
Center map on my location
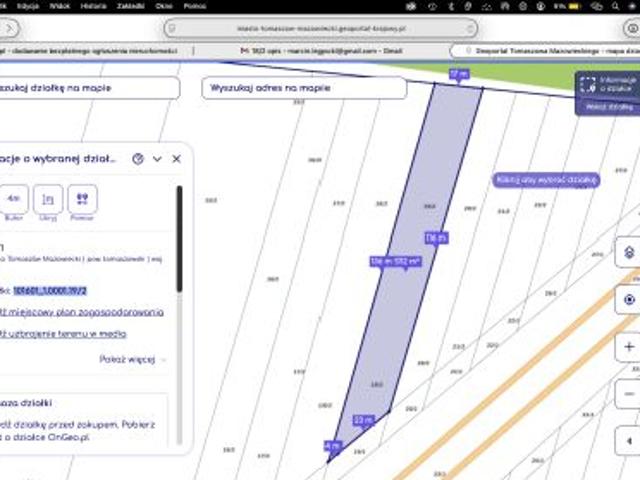point(629,300)
